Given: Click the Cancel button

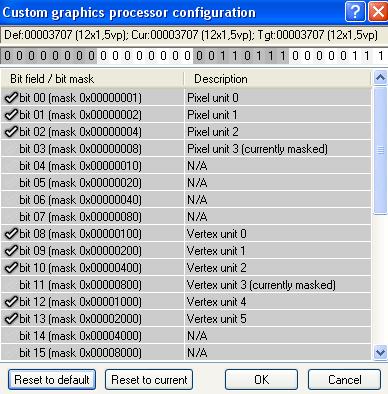Looking at the screenshot, I should click(x=344, y=379).
